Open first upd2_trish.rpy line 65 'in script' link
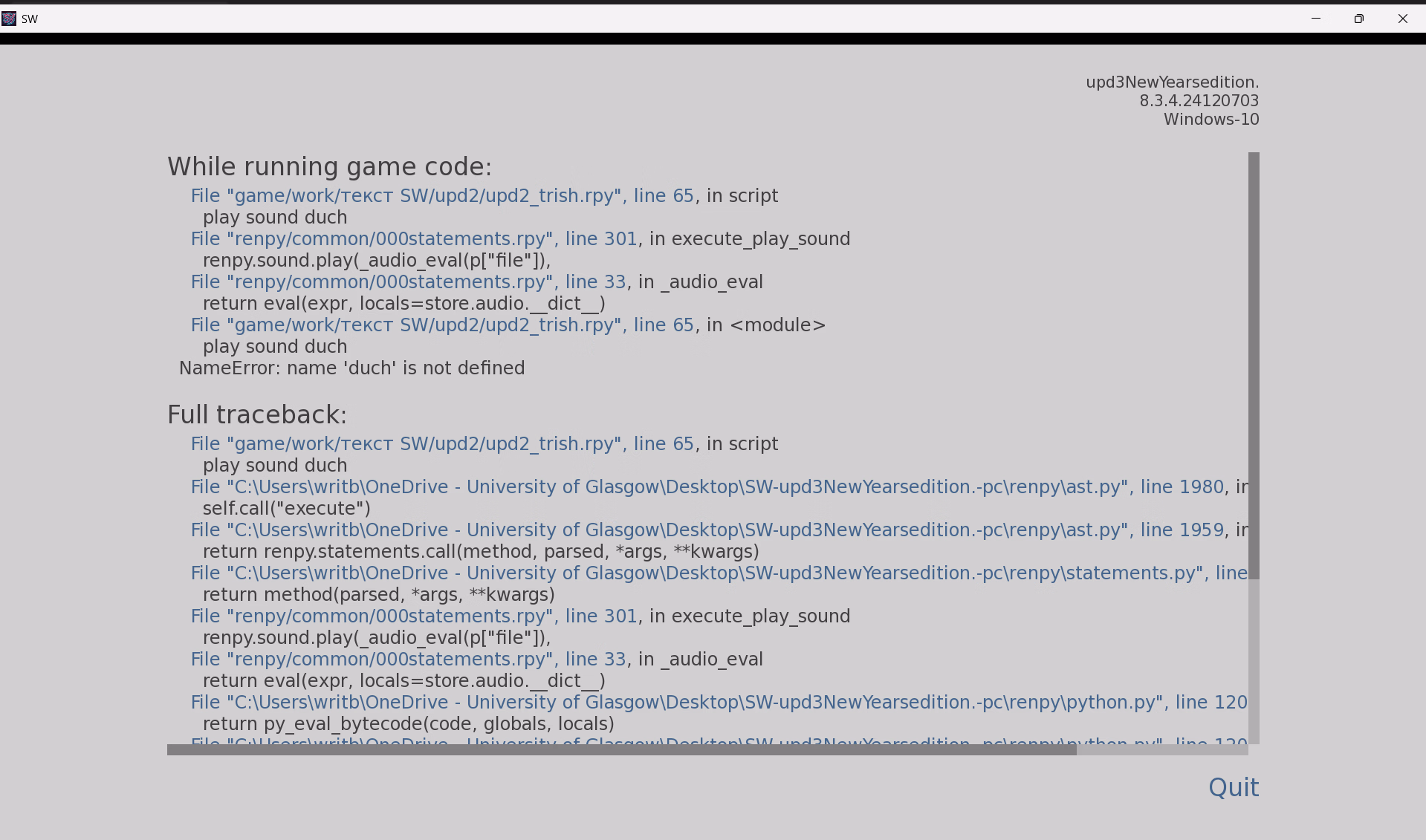Image resolution: width=1426 pixels, height=840 pixels. tap(441, 195)
